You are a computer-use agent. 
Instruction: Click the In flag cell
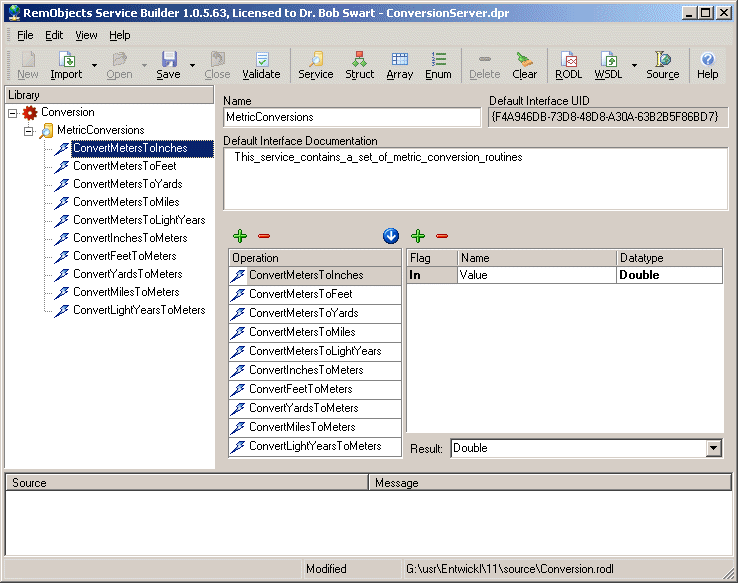[432, 275]
